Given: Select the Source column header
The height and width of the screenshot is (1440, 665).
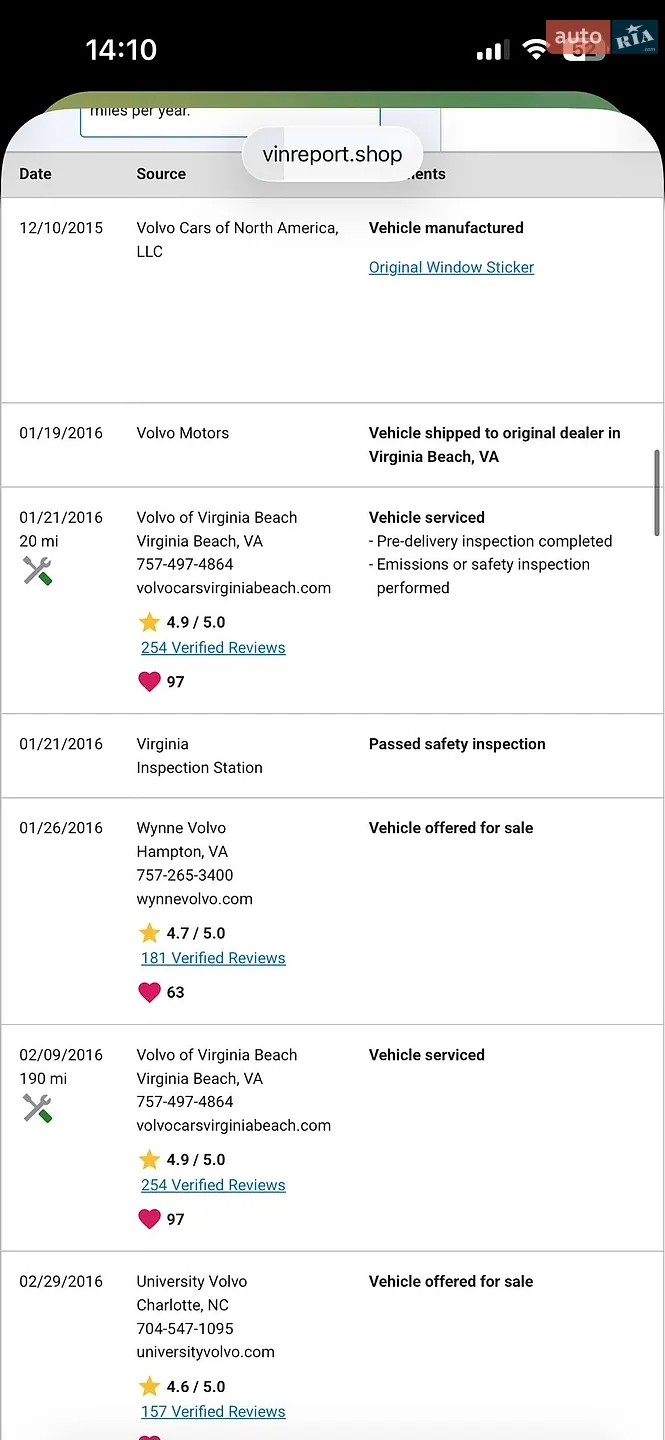Looking at the screenshot, I should [x=161, y=174].
